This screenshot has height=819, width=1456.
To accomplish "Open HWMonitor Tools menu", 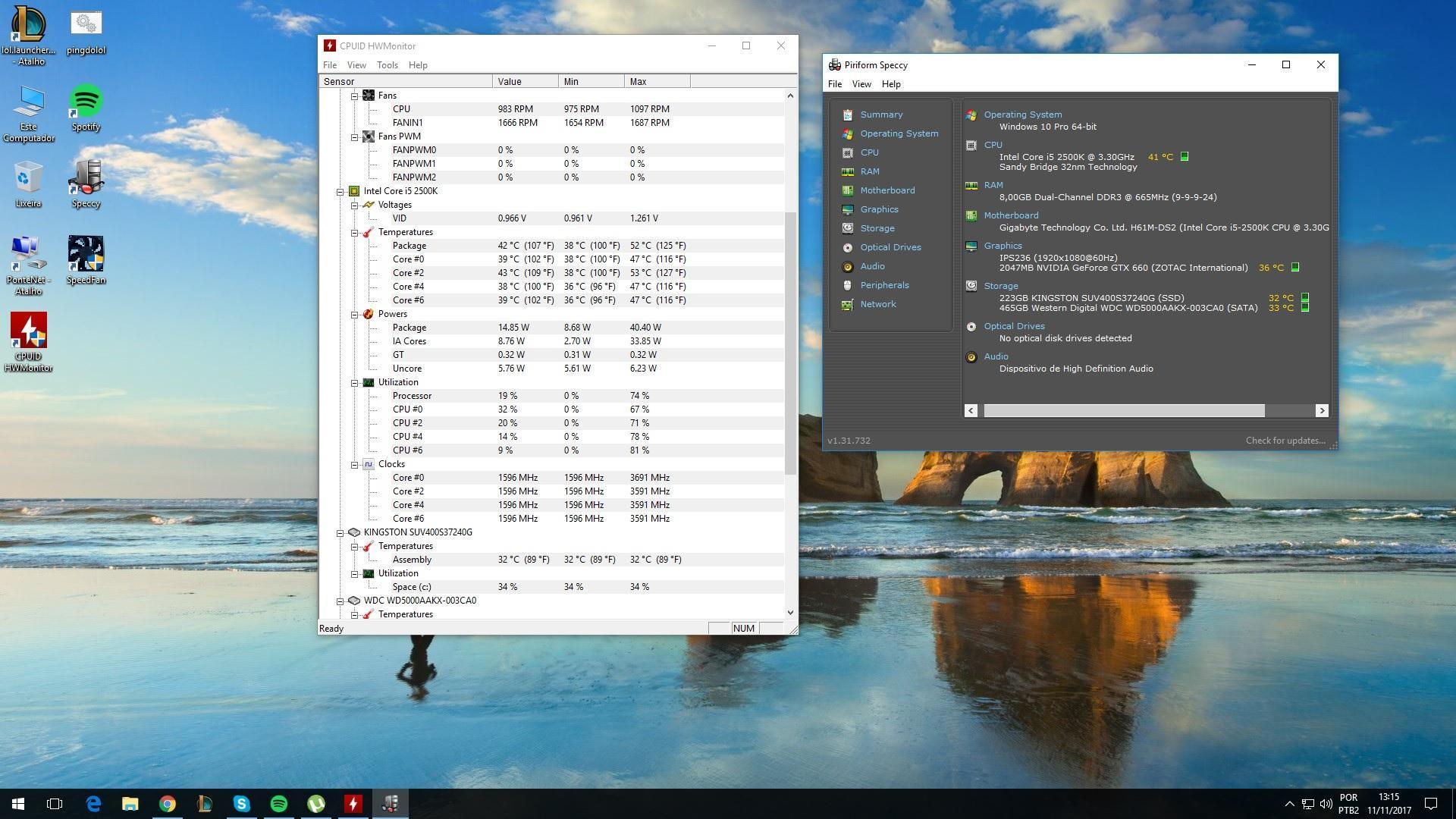I will 388,65.
